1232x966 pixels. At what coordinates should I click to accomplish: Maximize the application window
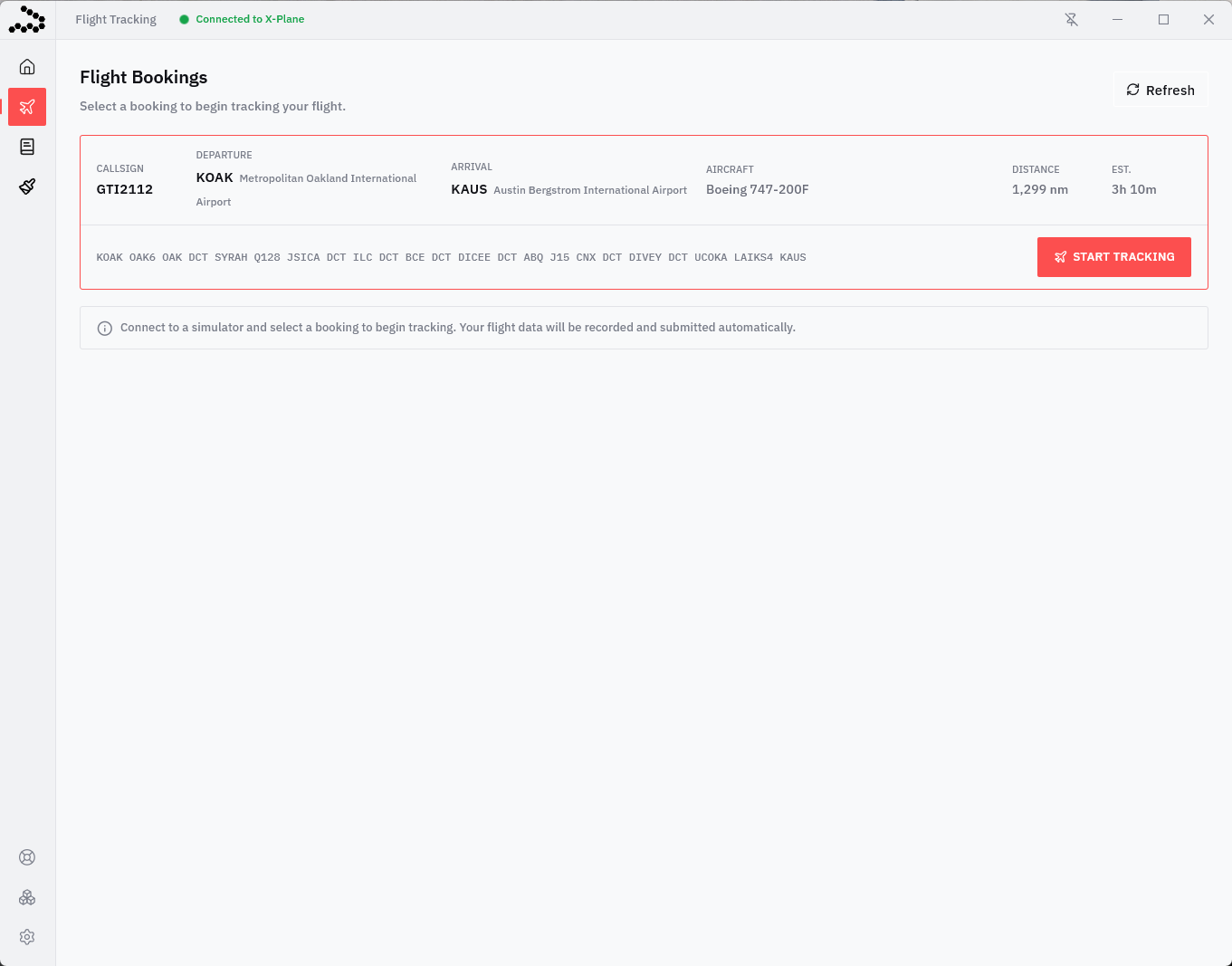point(1163,20)
